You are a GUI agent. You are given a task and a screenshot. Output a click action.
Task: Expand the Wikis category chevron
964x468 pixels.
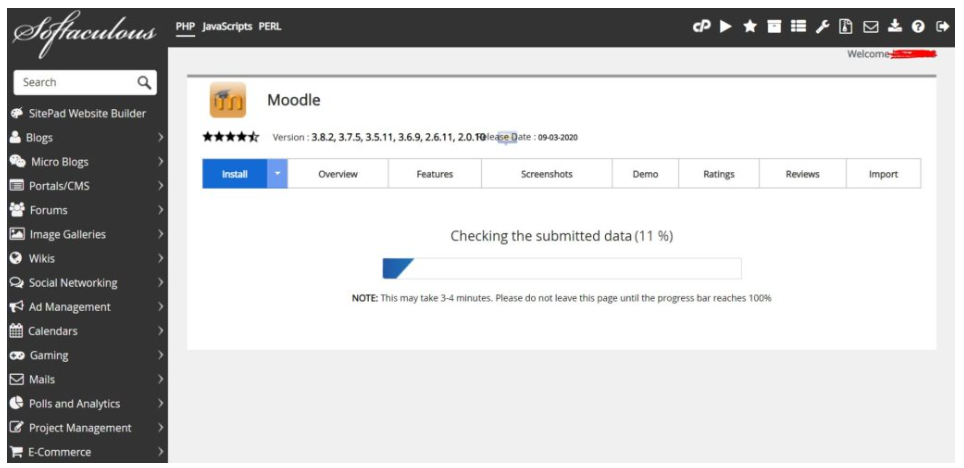[160, 258]
